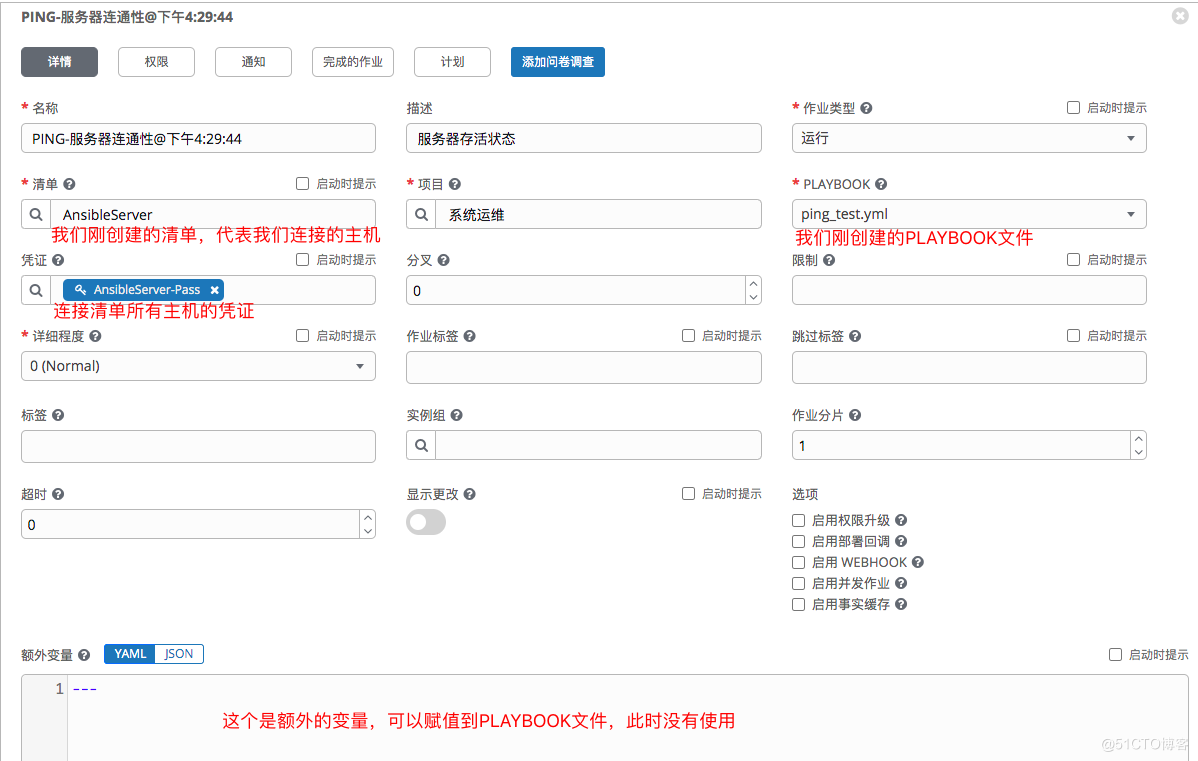Open inventory lookup with the 清单 search icon
Image resolution: width=1198 pixels, height=761 pixels.
tap(36, 215)
